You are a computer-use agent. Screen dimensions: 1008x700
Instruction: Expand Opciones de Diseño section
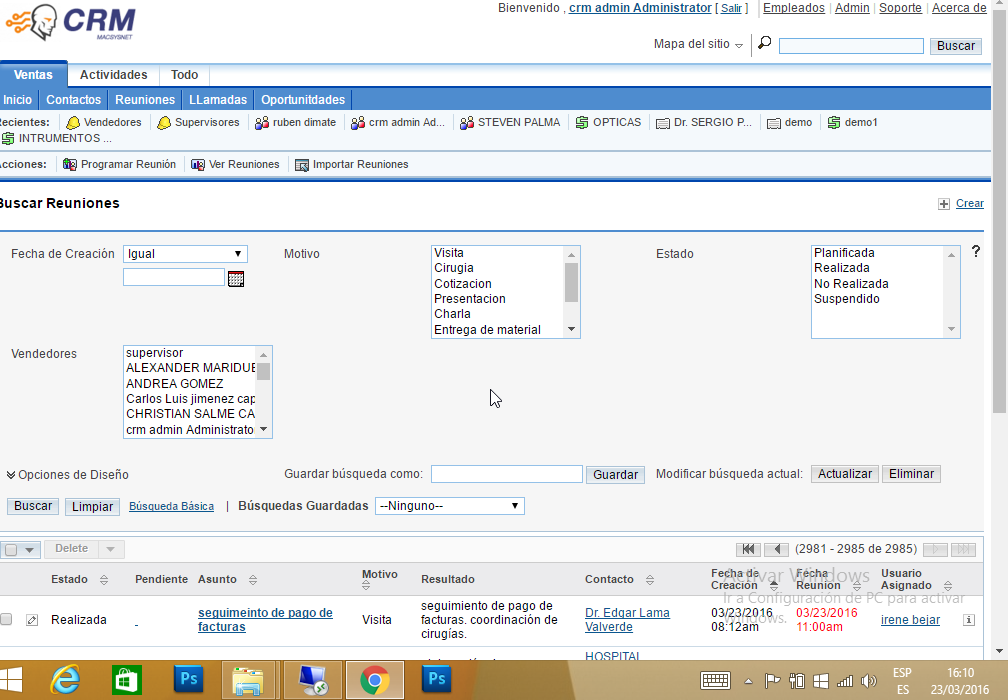click(68, 475)
